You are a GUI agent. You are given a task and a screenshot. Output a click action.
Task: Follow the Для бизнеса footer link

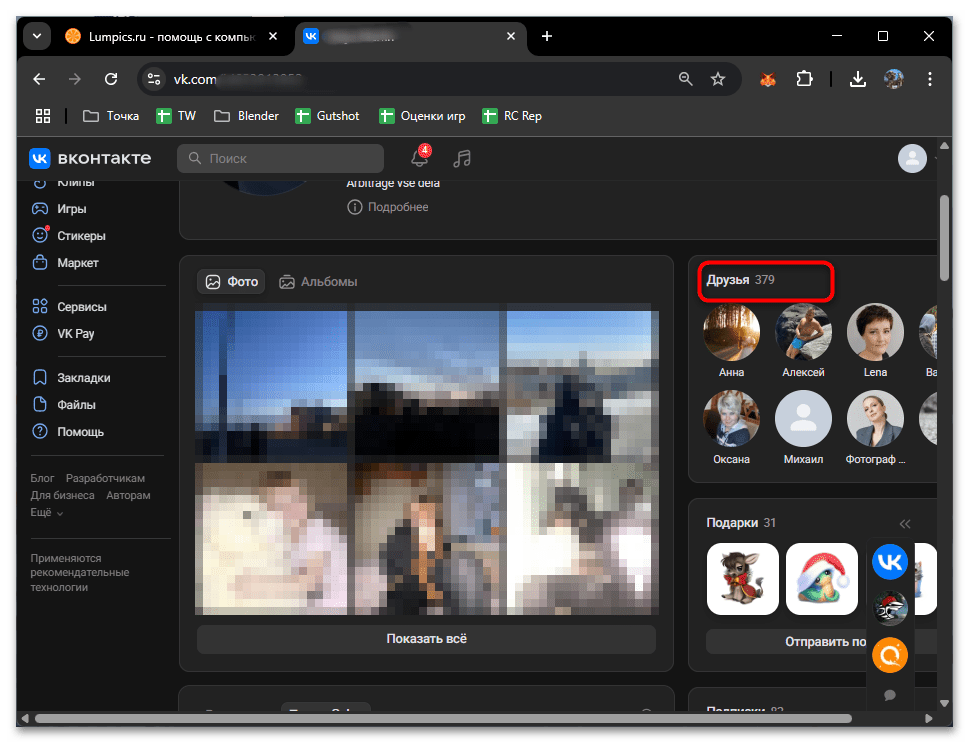[x=62, y=496]
